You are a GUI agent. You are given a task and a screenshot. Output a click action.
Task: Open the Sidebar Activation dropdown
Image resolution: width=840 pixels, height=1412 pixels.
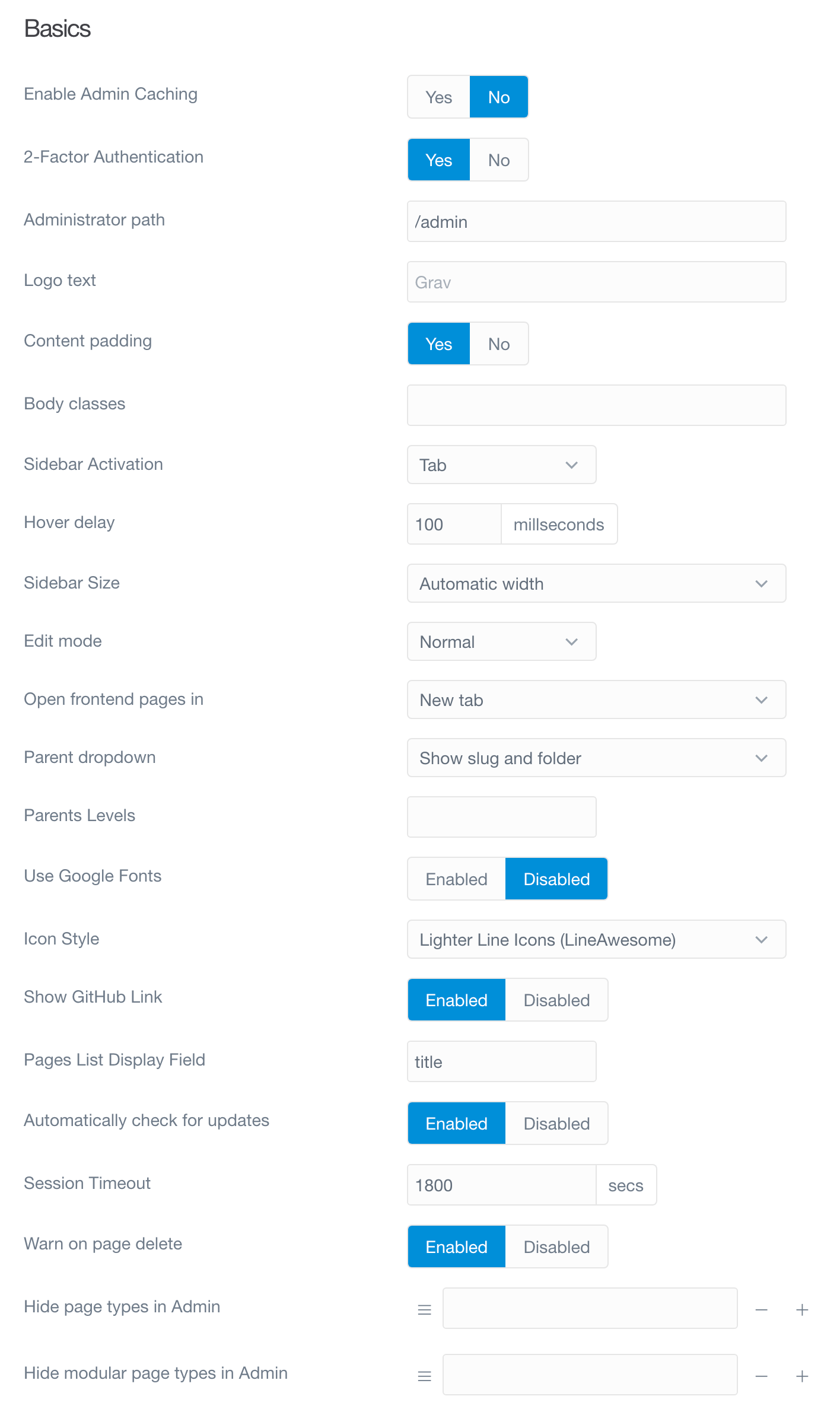coord(501,465)
